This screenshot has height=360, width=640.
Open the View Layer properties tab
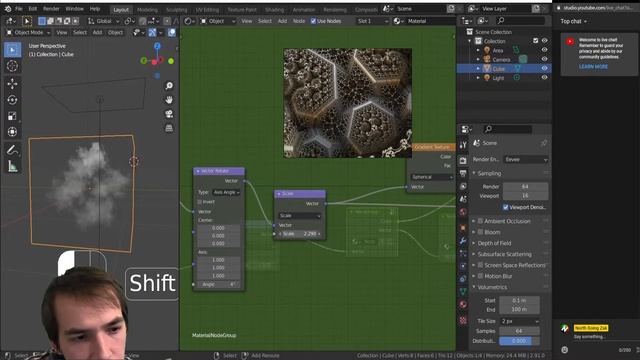point(463,187)
